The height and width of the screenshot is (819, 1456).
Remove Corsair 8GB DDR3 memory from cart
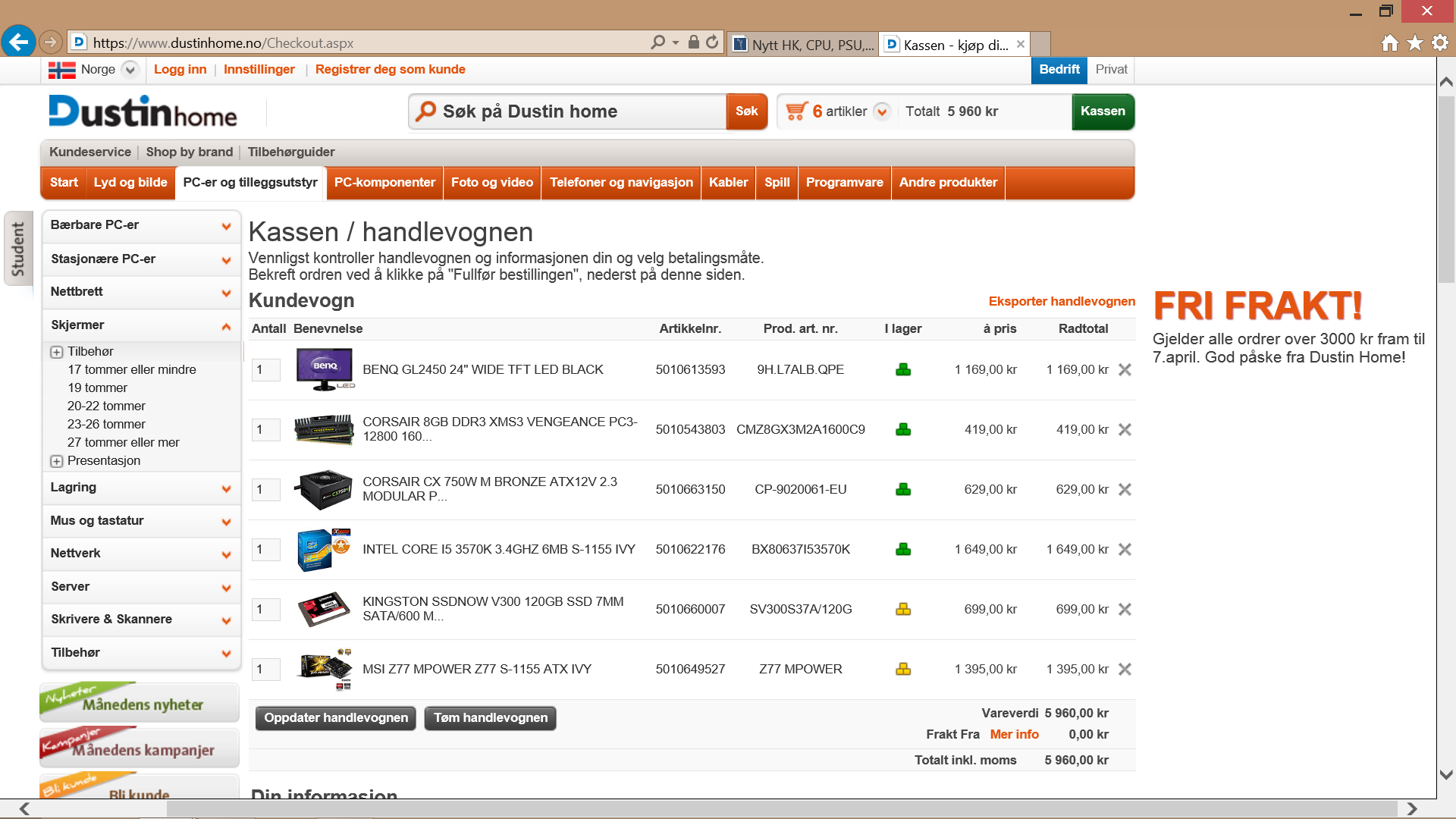(1125, 430)
